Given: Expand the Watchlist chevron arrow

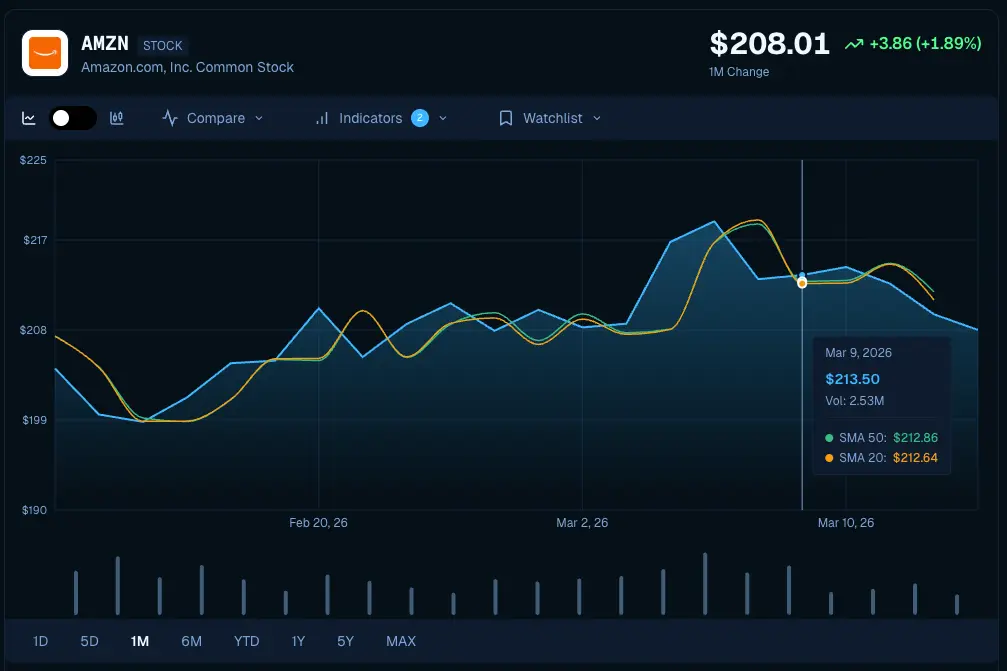Looking at the screenshot, I should click(x=597, y=118).
